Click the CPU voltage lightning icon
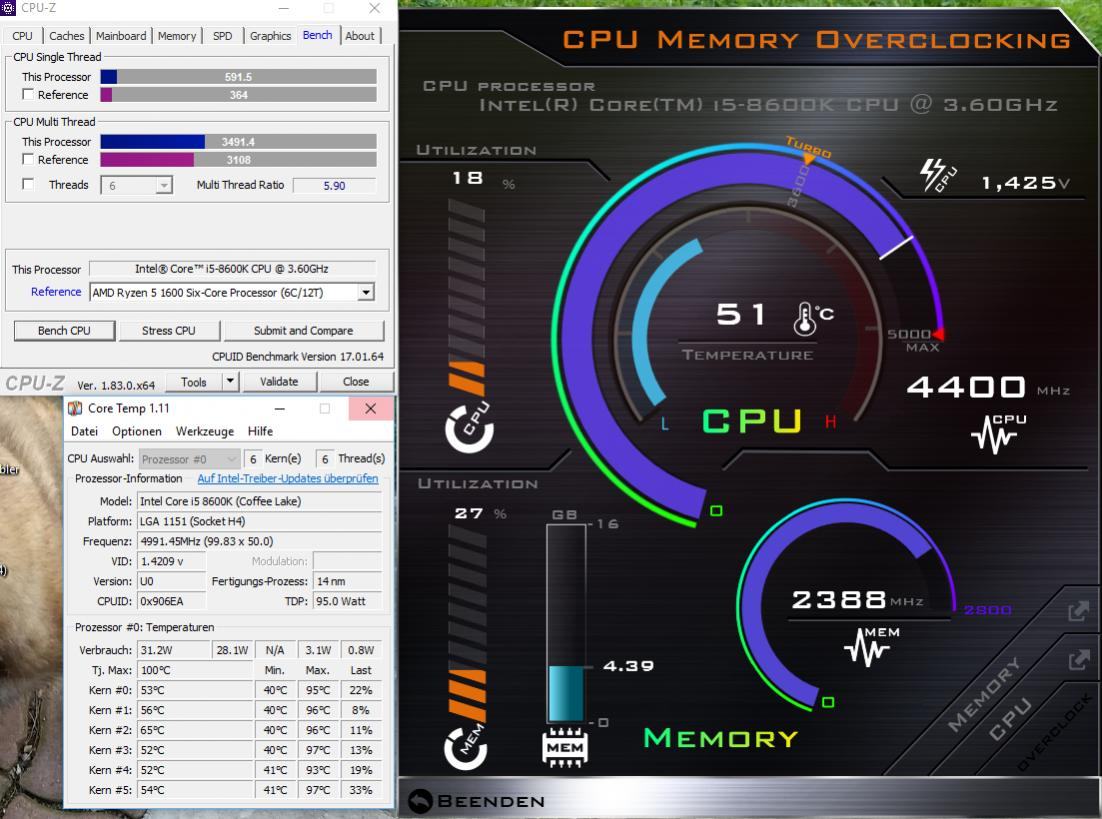Screen dimensions: 1102x819 pos(938,174)
